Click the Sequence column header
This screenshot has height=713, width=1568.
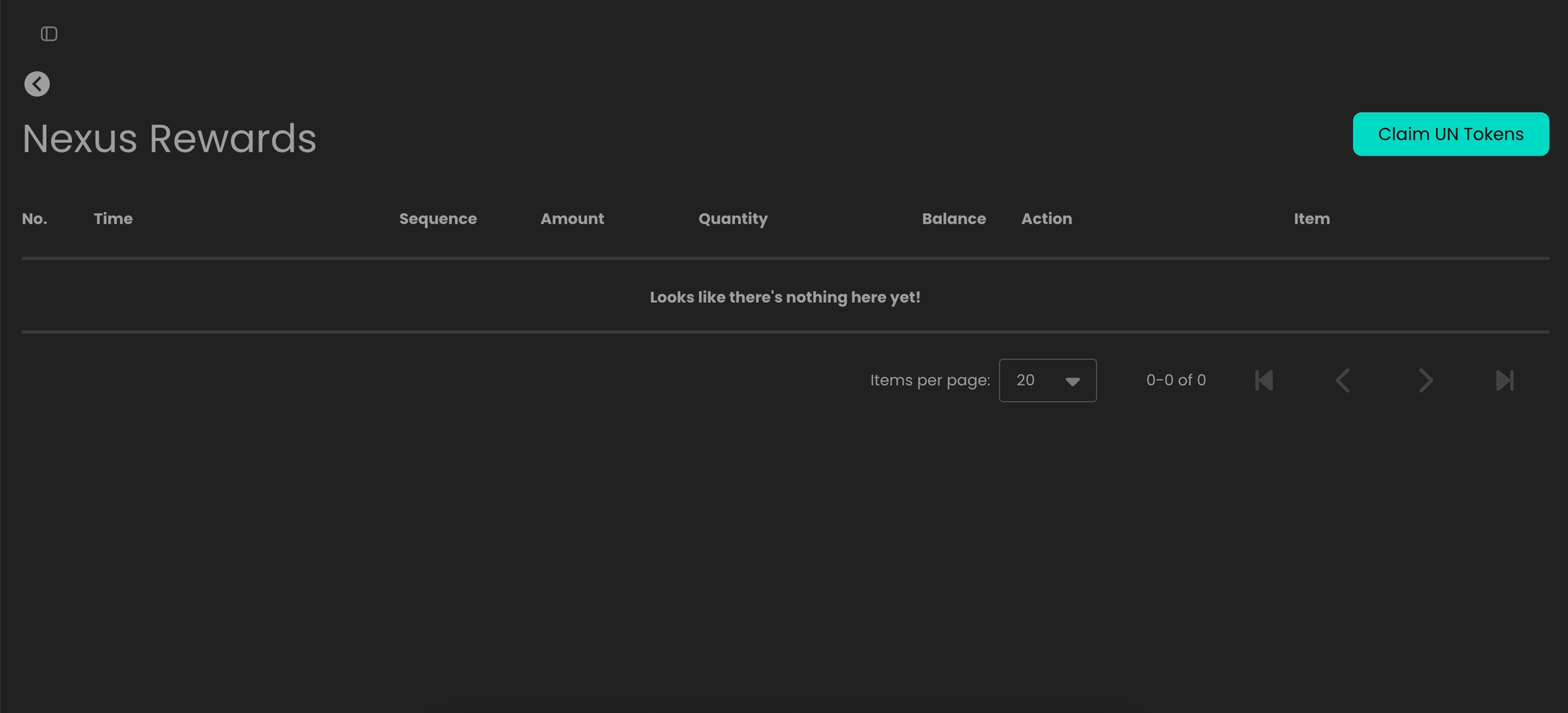[438, 219]
